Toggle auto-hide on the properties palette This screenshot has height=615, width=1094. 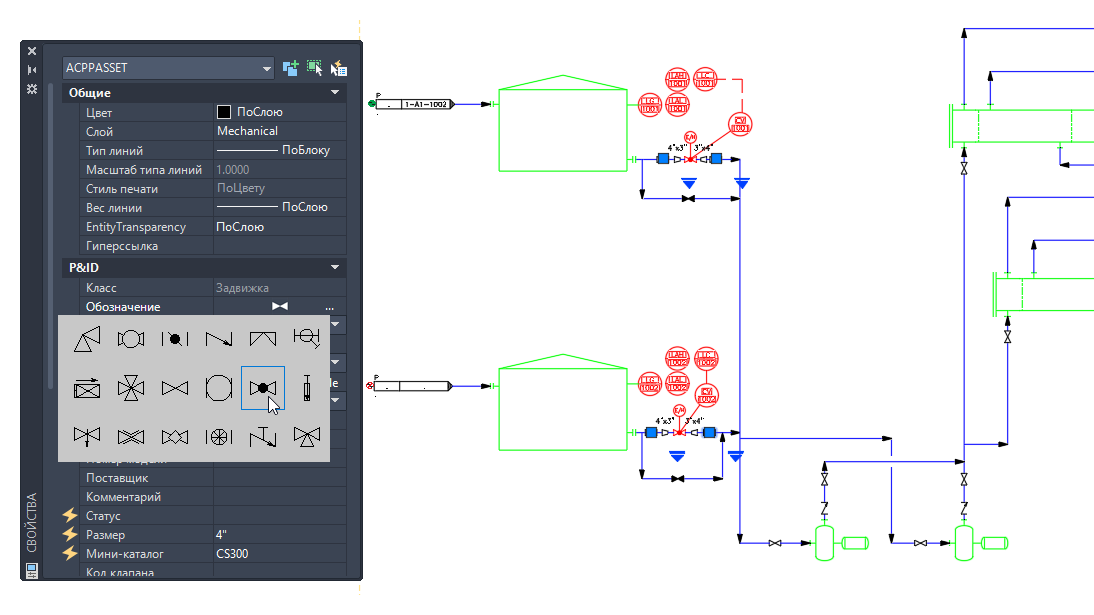[x=31, y=70]
